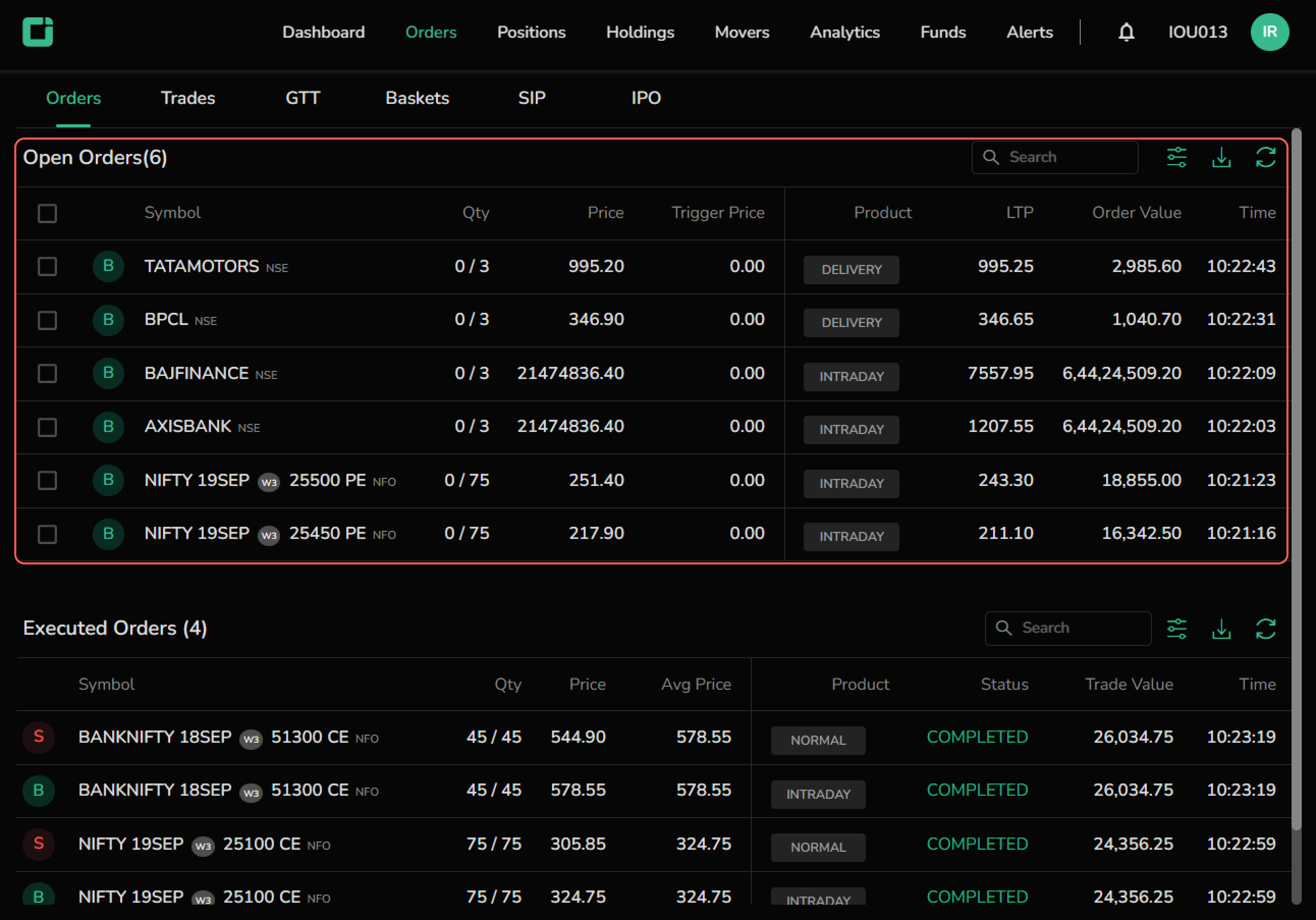Click search magnifier in Executed Orders

1004,628
